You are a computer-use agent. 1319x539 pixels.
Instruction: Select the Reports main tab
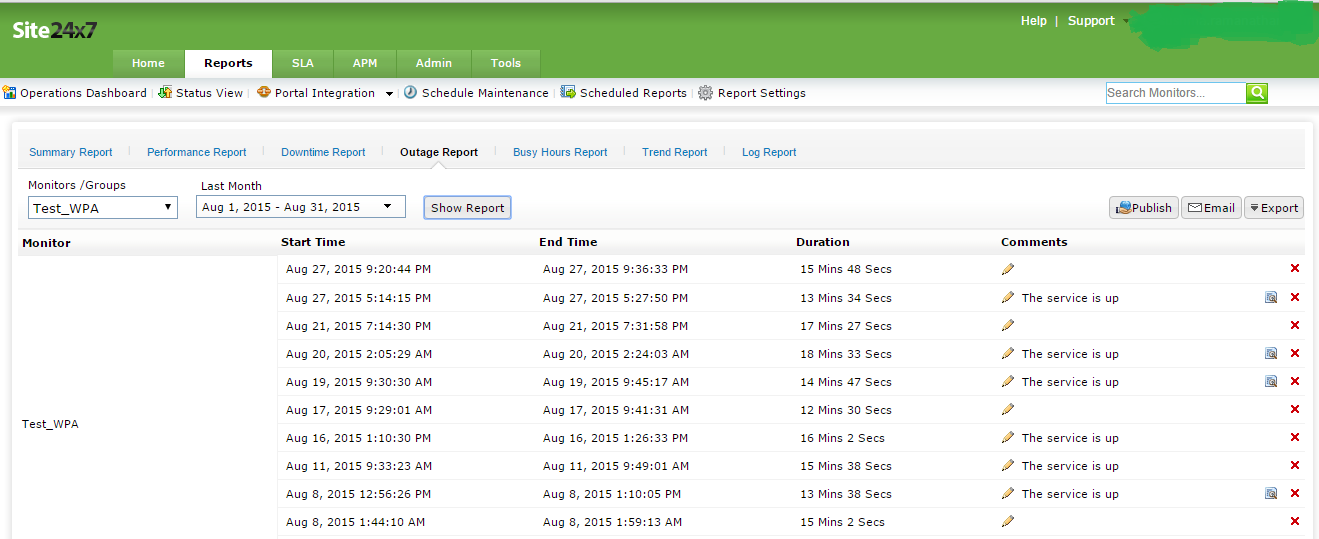coord(228,63)
